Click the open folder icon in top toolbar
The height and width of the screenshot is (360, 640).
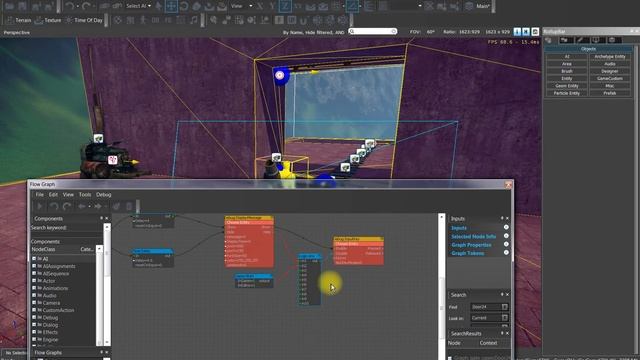(x=9, y=6)
